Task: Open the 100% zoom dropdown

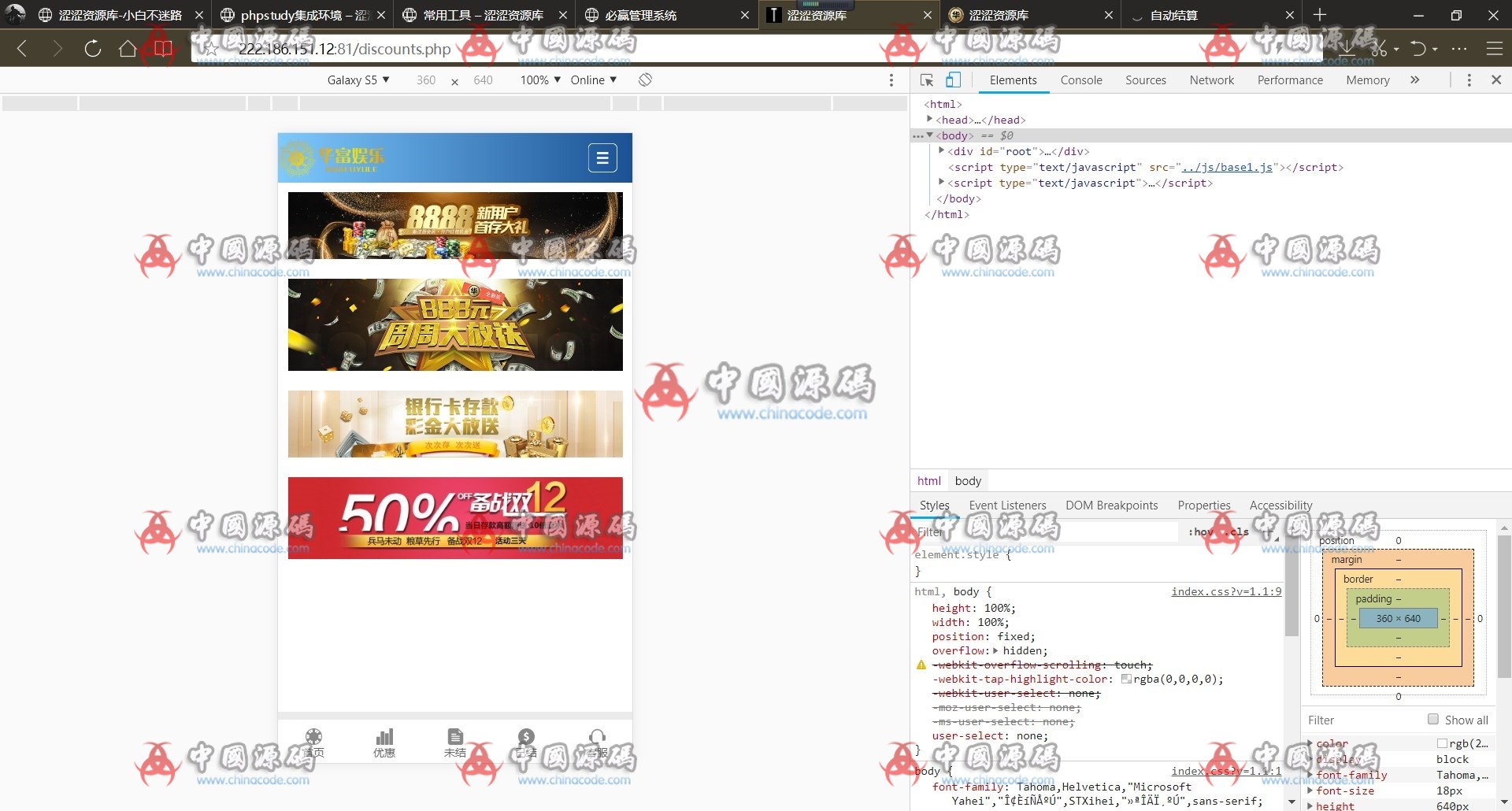Action: coord(540,80)
